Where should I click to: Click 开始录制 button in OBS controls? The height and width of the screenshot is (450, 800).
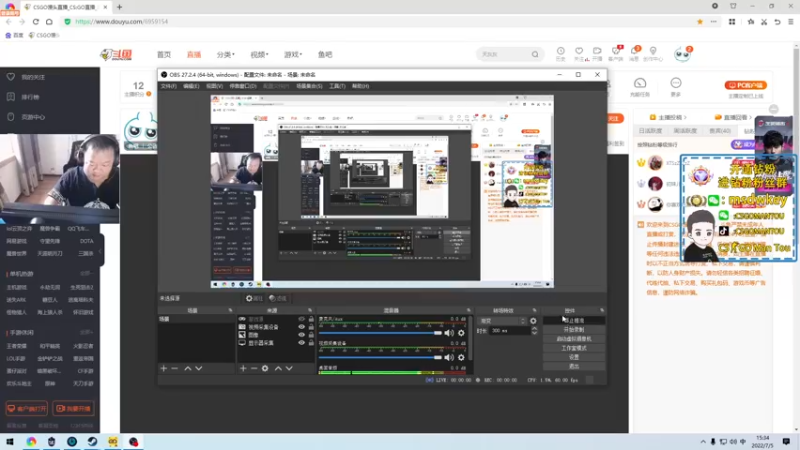tap(573, 330)
